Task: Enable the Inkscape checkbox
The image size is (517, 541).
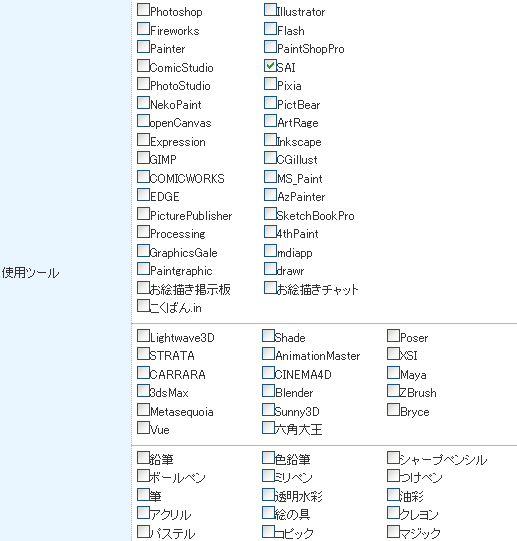Action: [270, 139]
